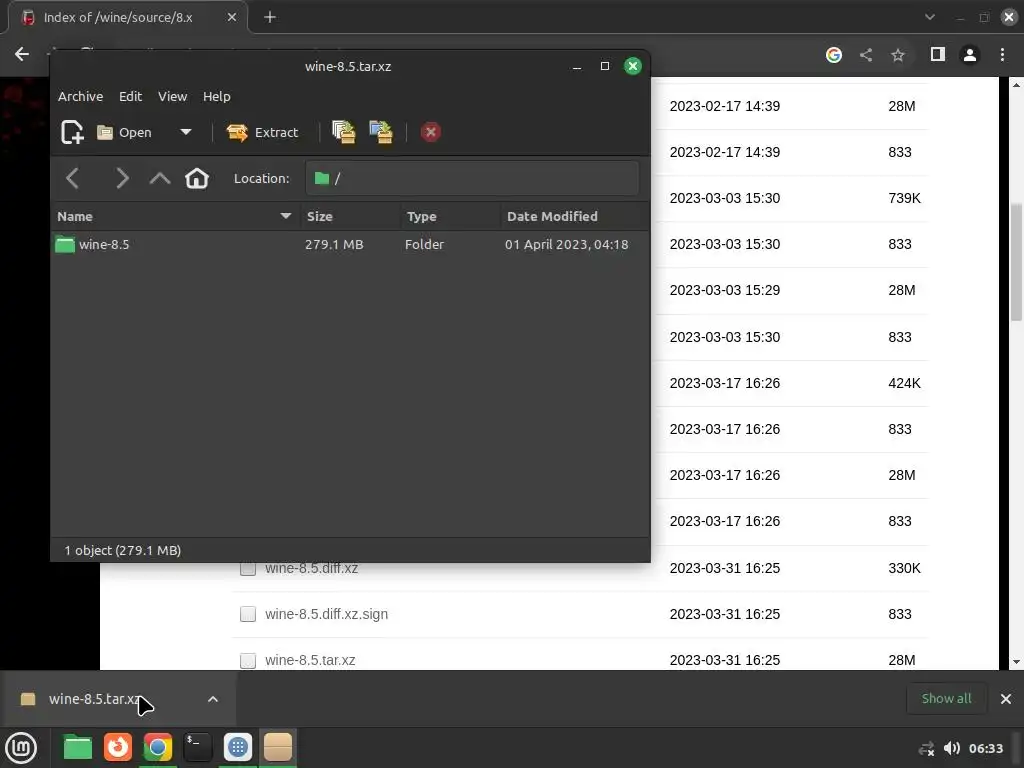Open downloaded wine-8.5.tar.xz item in shelf
The width and height of the screenshot is (1024, 768).
pyautogui.click(x=95, y=699)
